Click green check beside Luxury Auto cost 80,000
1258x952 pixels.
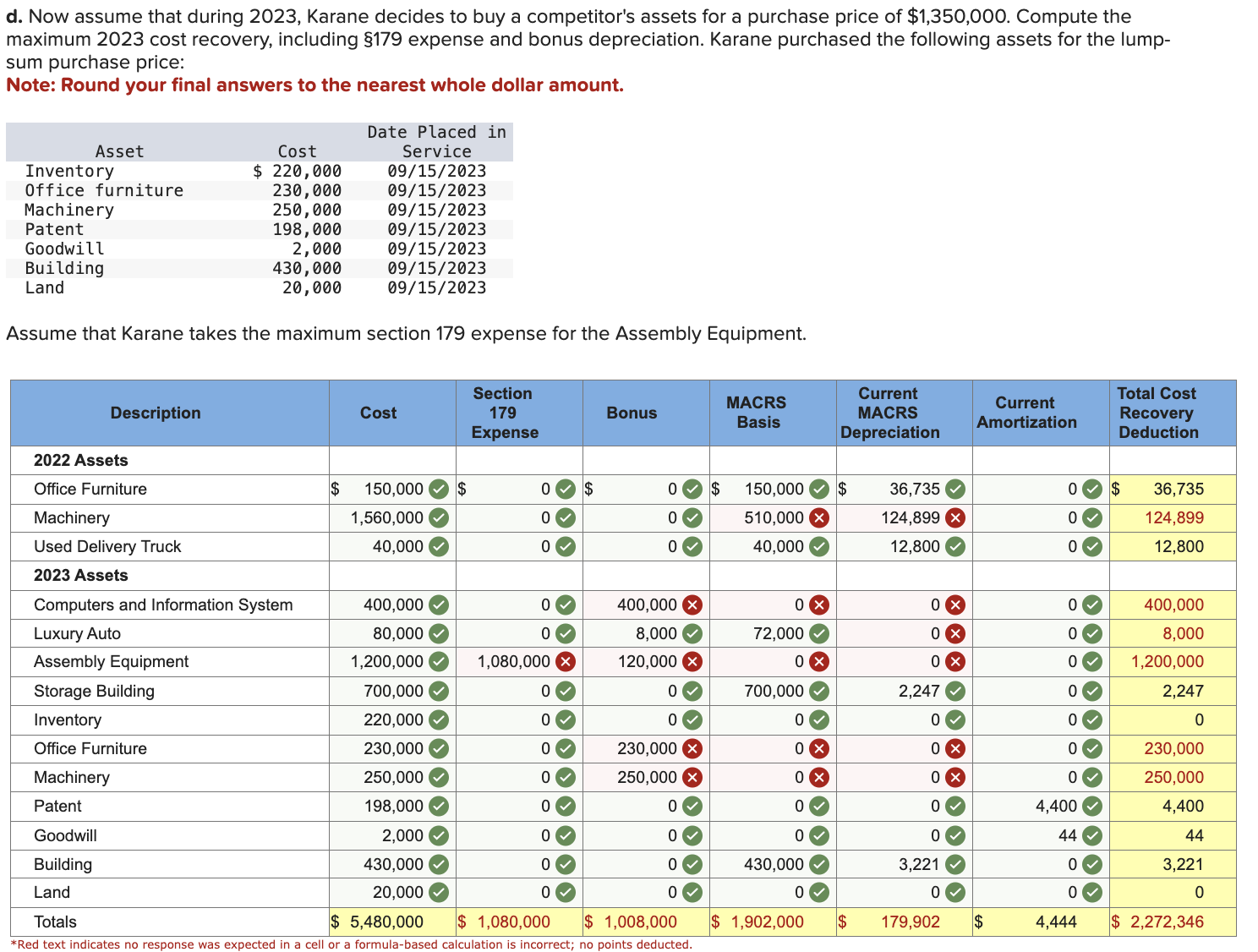[x=438, y=633]
